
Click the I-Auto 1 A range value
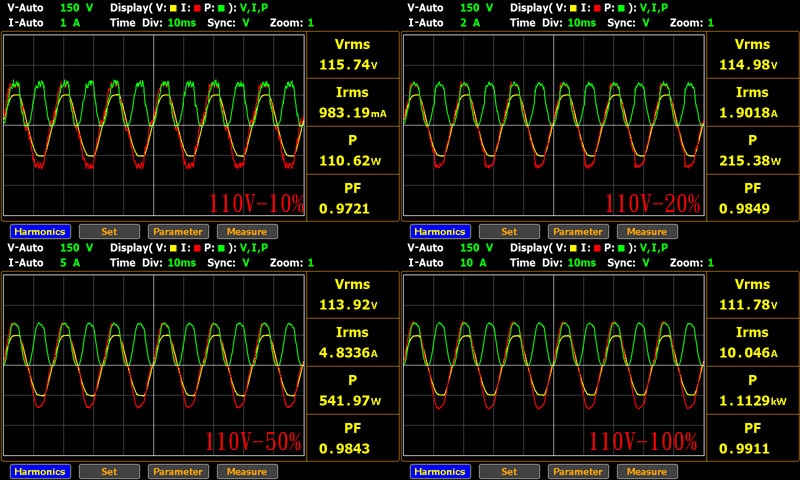[x=70, y=23]
